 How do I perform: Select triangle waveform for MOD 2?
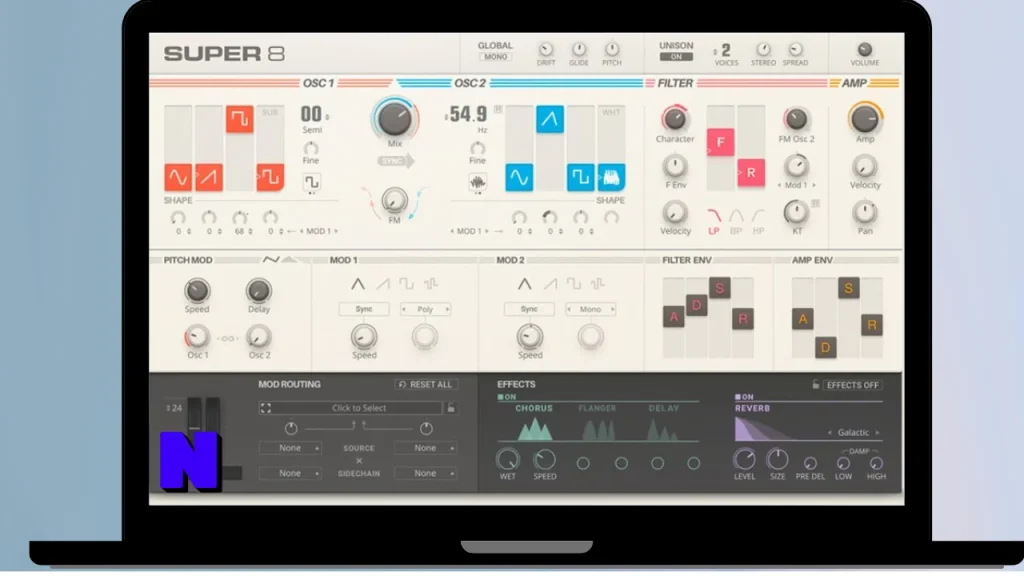coord(524,284)
